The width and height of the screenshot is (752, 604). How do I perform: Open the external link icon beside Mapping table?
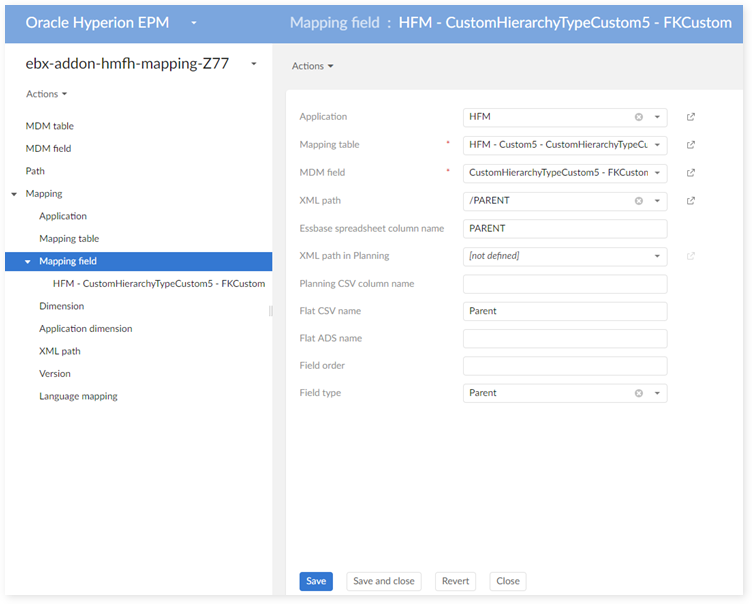coord(691,145)
